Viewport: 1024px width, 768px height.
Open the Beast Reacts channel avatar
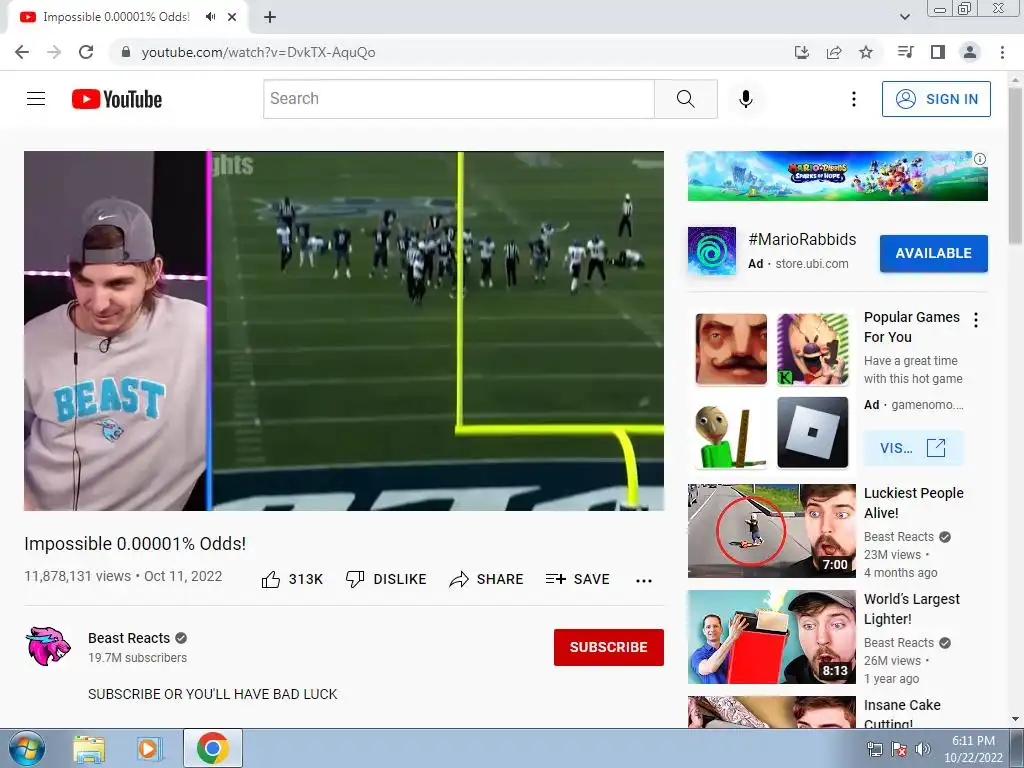(48, 646)
